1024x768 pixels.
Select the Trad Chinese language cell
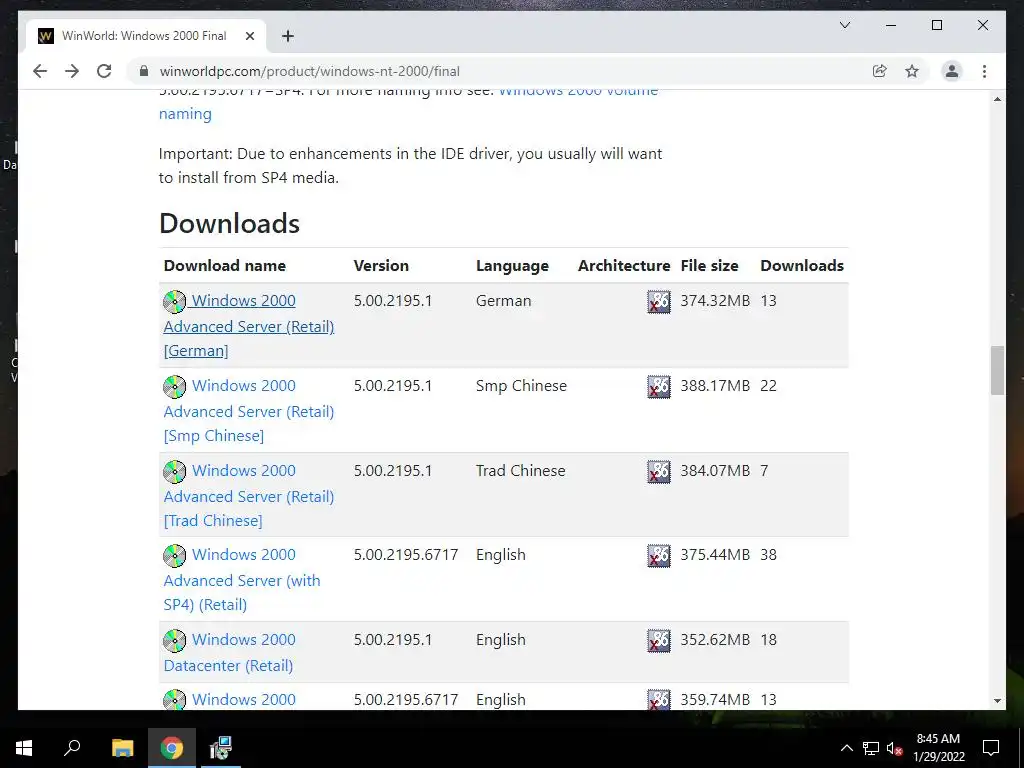pyautogui.click(x=520, y=471)
